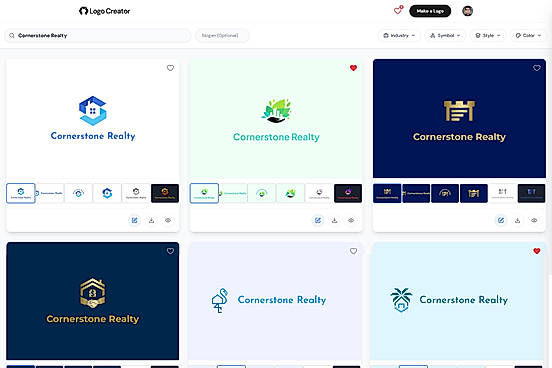Select fourth icon-only variant of green leaf logo
Image resolution: width=552 pixels, height=368 pixels.
tap(291, 193)
